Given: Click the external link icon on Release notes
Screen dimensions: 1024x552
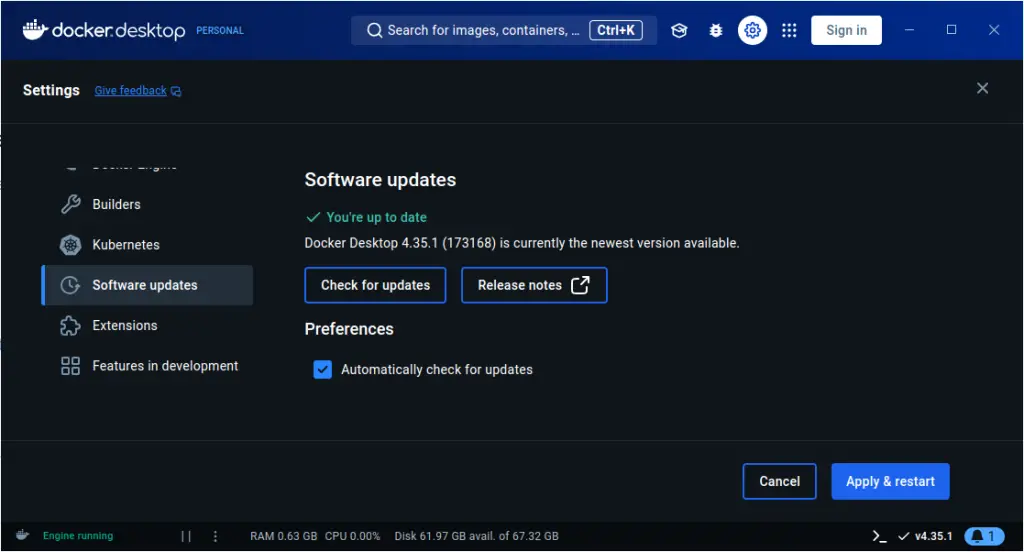Looking at the screenshot, I should click(580, 285).
